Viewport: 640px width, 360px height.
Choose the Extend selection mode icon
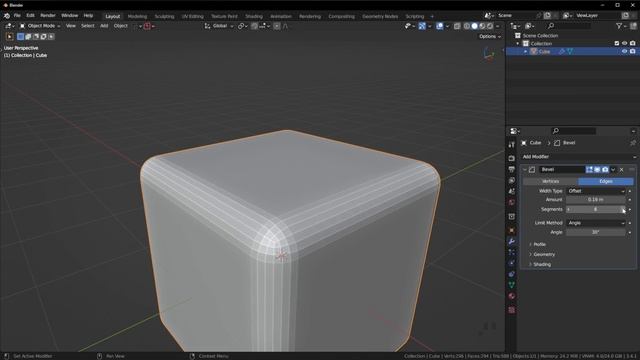point(28,36)
